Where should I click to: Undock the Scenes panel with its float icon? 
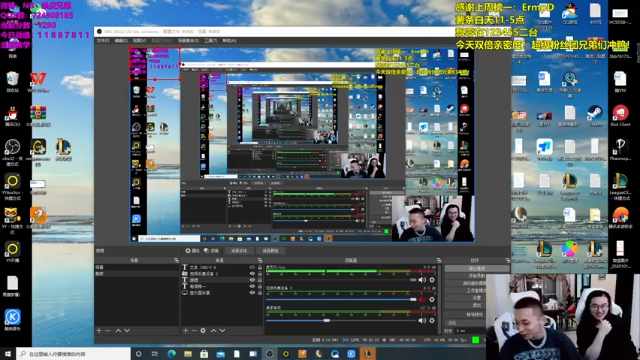pos(176,260)
